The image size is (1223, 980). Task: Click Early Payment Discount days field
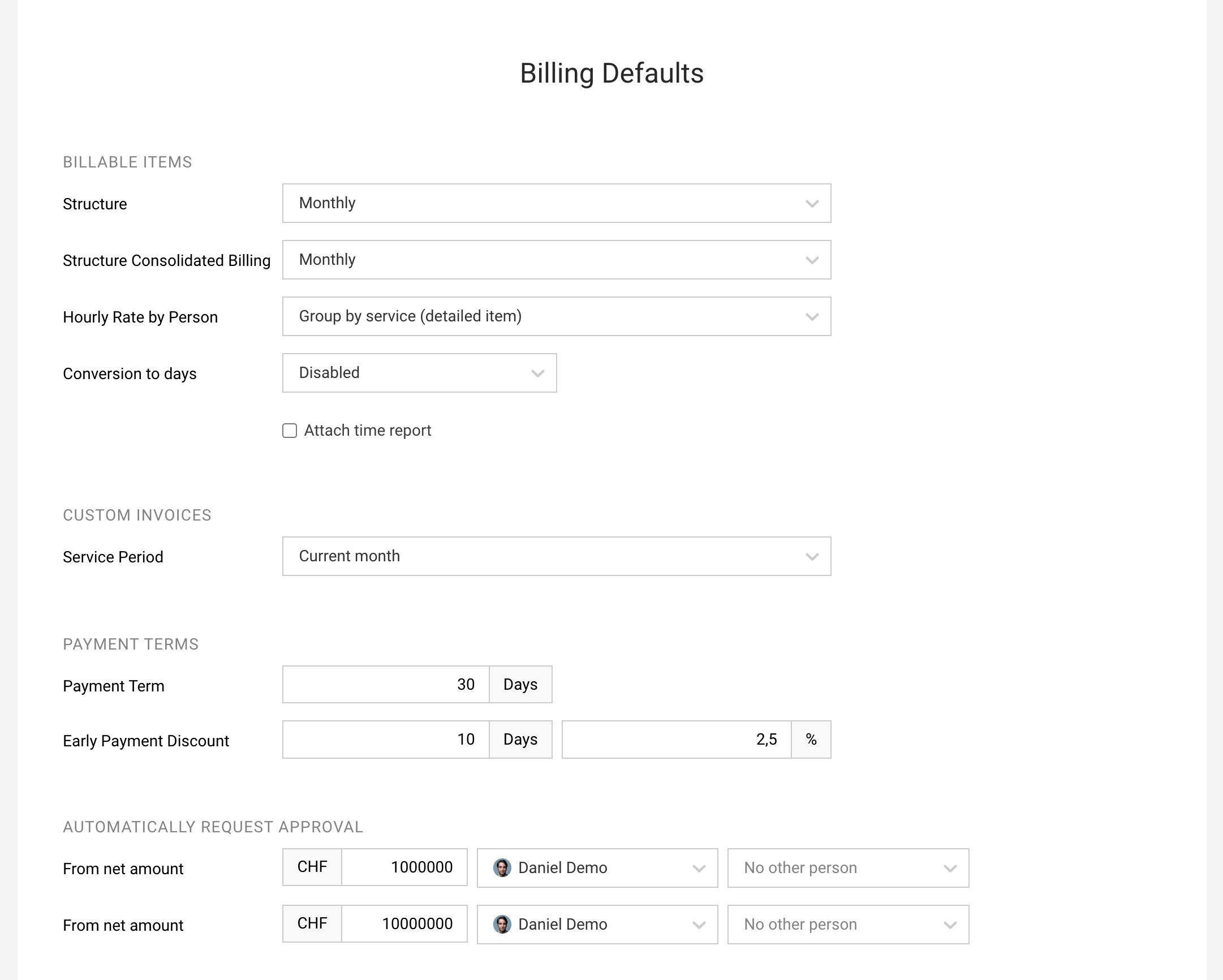pyautogui.click(x=386, y=740)
